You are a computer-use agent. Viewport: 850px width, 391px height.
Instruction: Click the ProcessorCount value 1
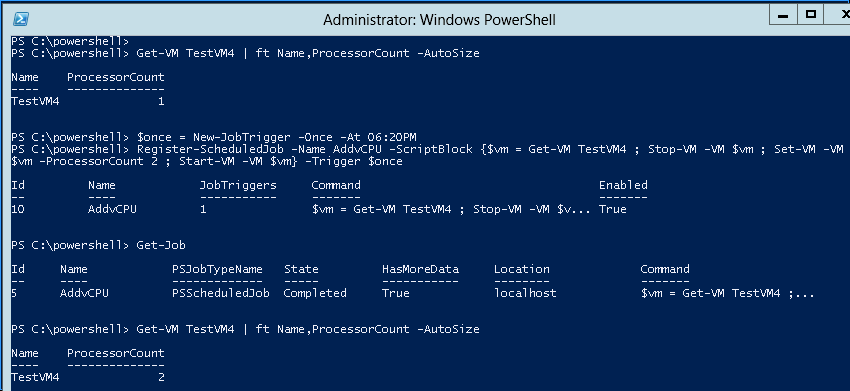click(x=162, y=101)
